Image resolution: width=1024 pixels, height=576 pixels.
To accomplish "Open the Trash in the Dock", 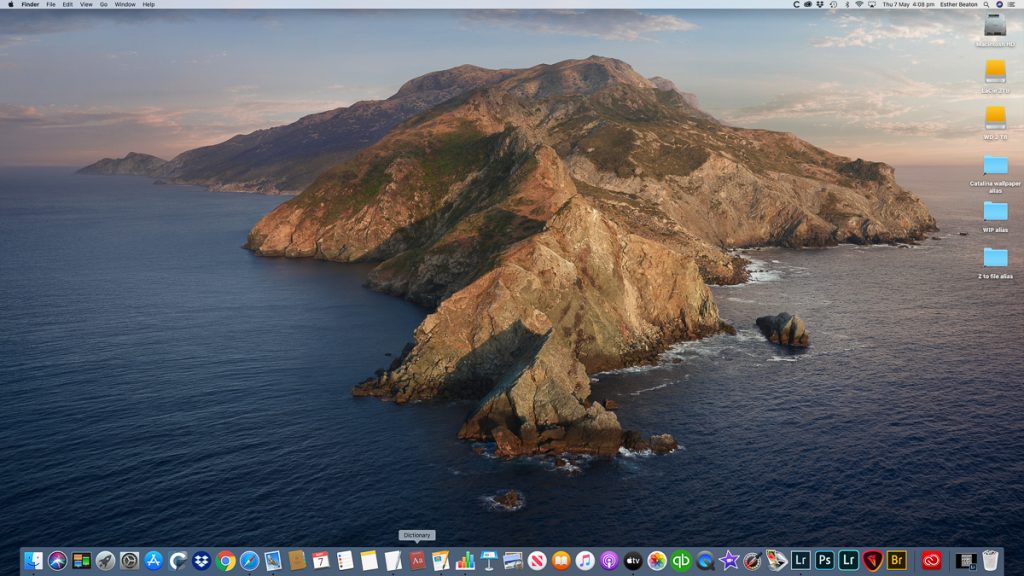I will (990, 561).
